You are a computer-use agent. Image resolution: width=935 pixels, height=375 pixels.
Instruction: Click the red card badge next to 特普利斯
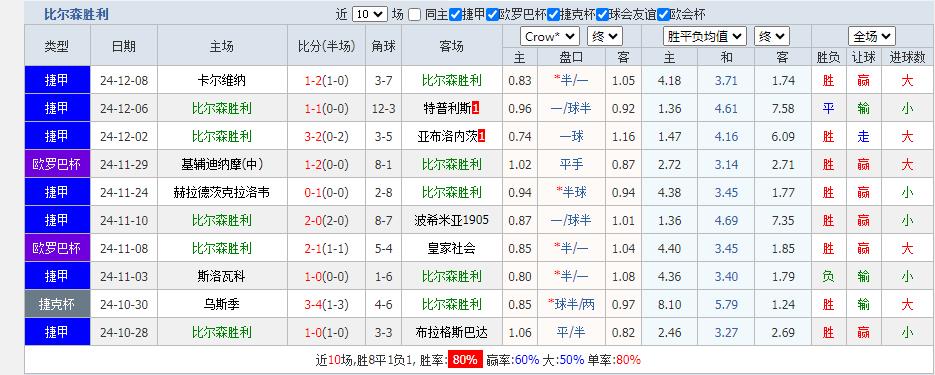[475, 109]
